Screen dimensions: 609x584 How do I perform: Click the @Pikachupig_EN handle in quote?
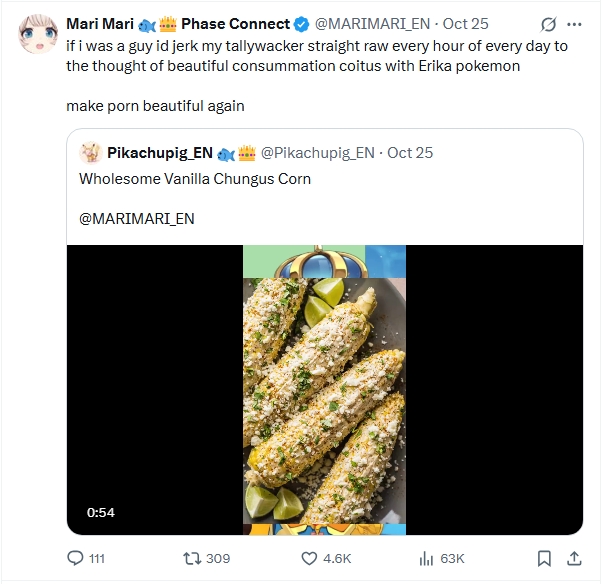tap(317, 152)
